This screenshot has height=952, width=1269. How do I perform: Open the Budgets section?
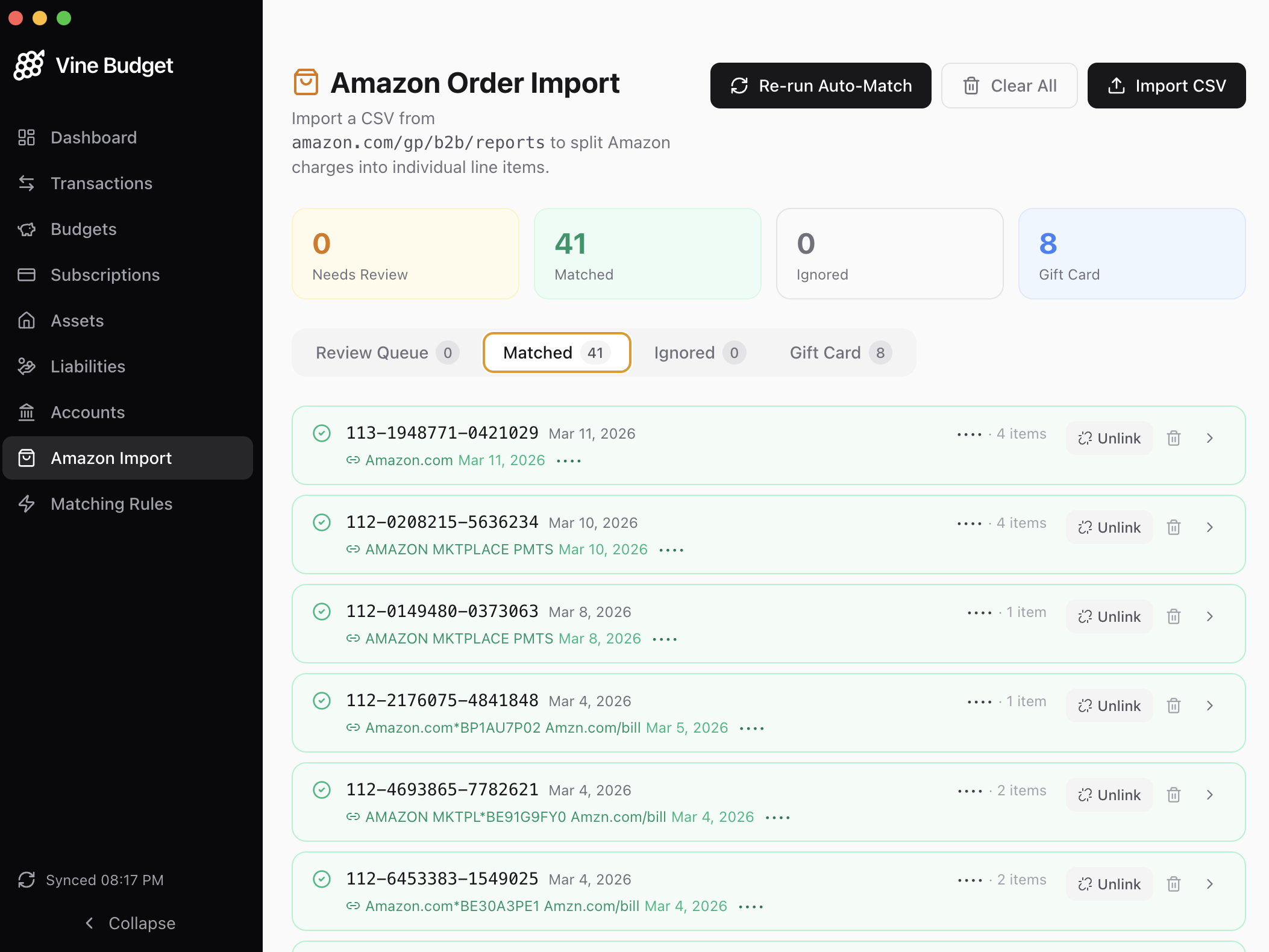tap(128, 229)
